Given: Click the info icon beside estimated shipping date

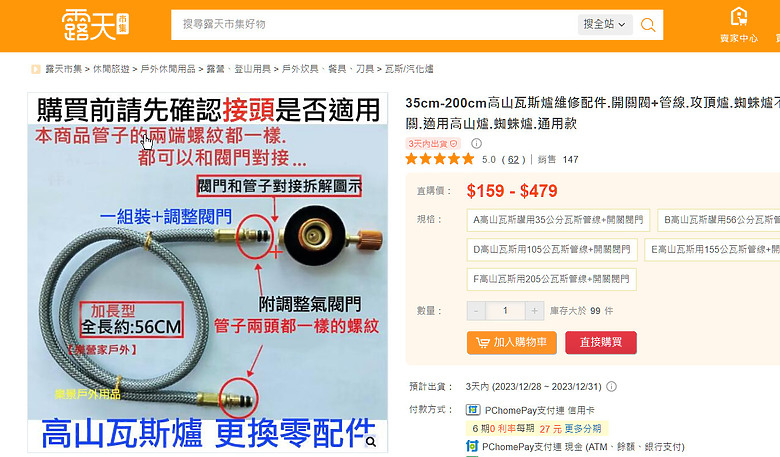Looking at the screenshot, I should [x=612, y=386].
